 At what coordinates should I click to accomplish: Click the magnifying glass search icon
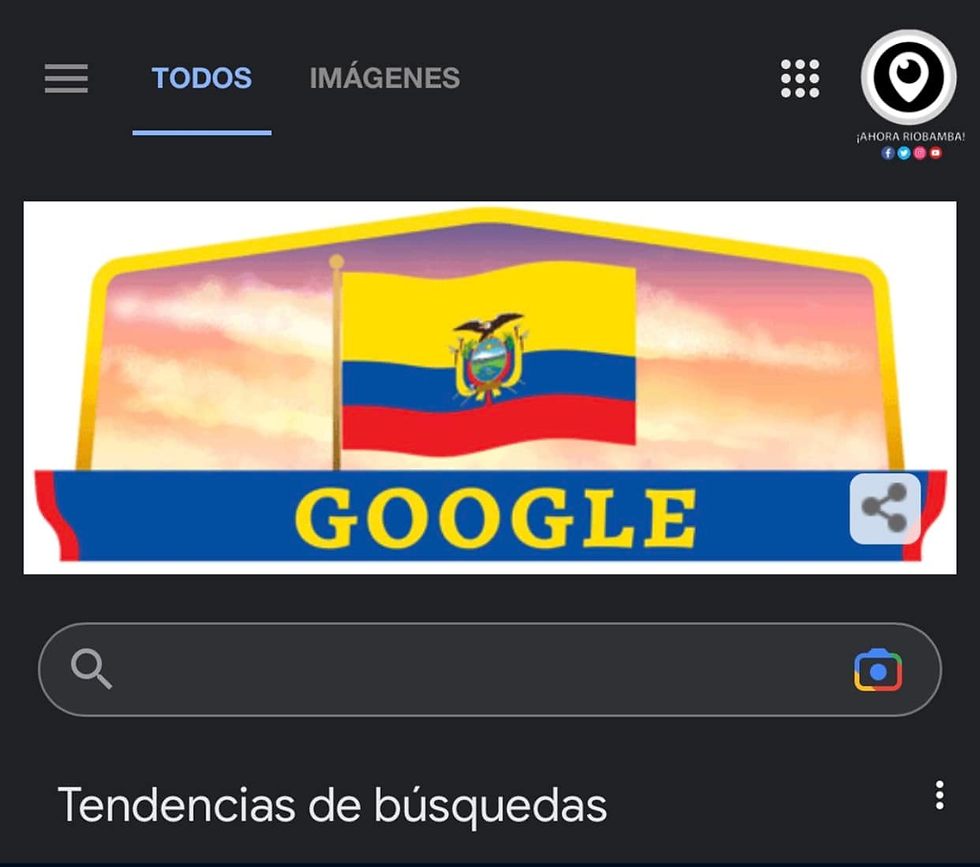[x=91, y=669]
